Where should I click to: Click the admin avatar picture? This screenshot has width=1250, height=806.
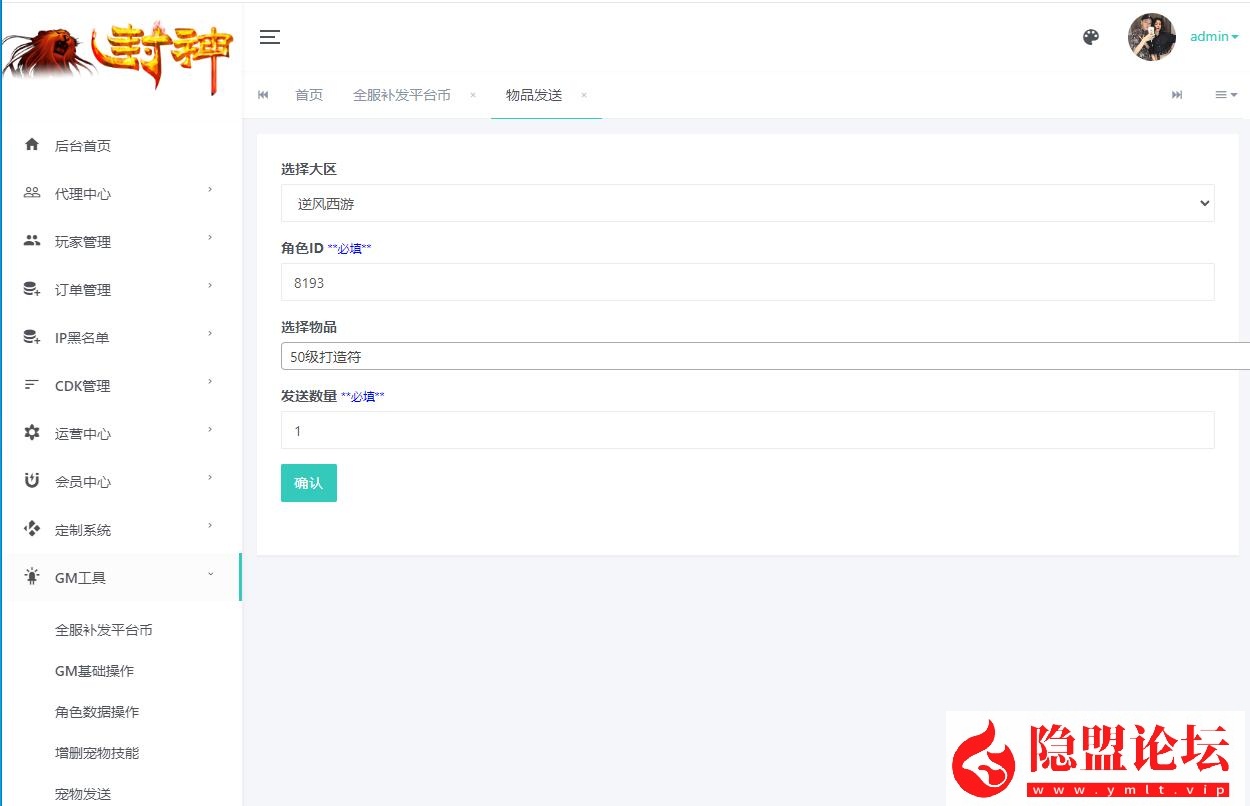click(x=1152, y=37)
